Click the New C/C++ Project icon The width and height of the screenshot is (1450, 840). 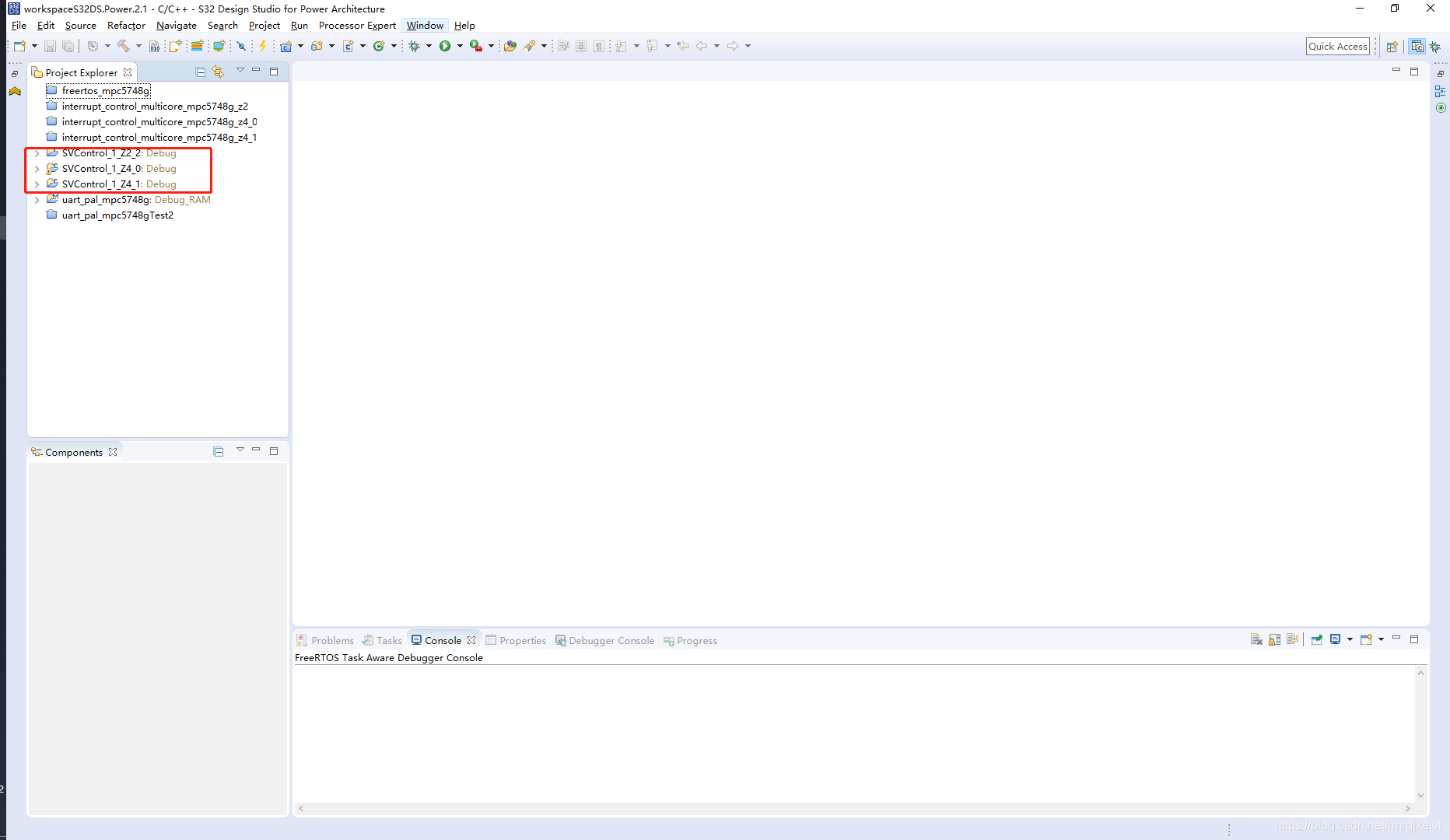coord(286,46)
